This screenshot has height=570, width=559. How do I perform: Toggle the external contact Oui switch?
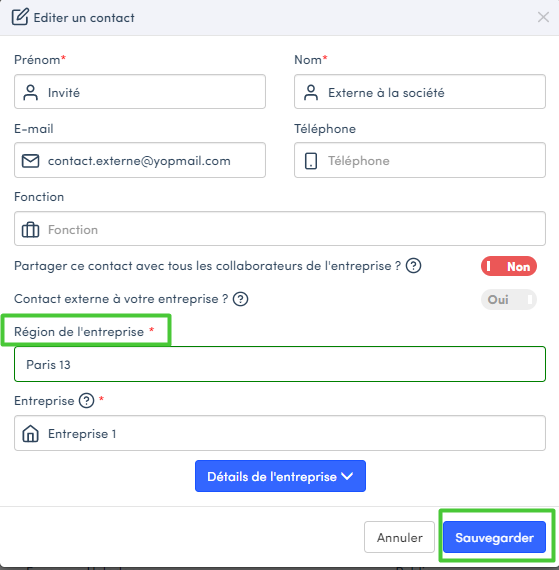click(x=508, y=300)
